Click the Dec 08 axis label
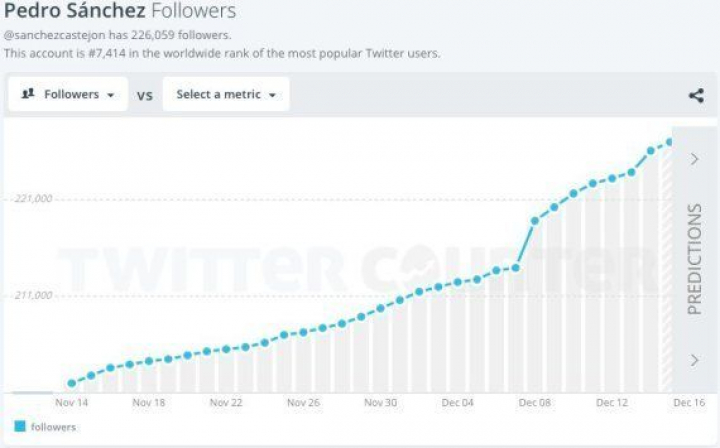720x448 pixels. coord(535,403)
